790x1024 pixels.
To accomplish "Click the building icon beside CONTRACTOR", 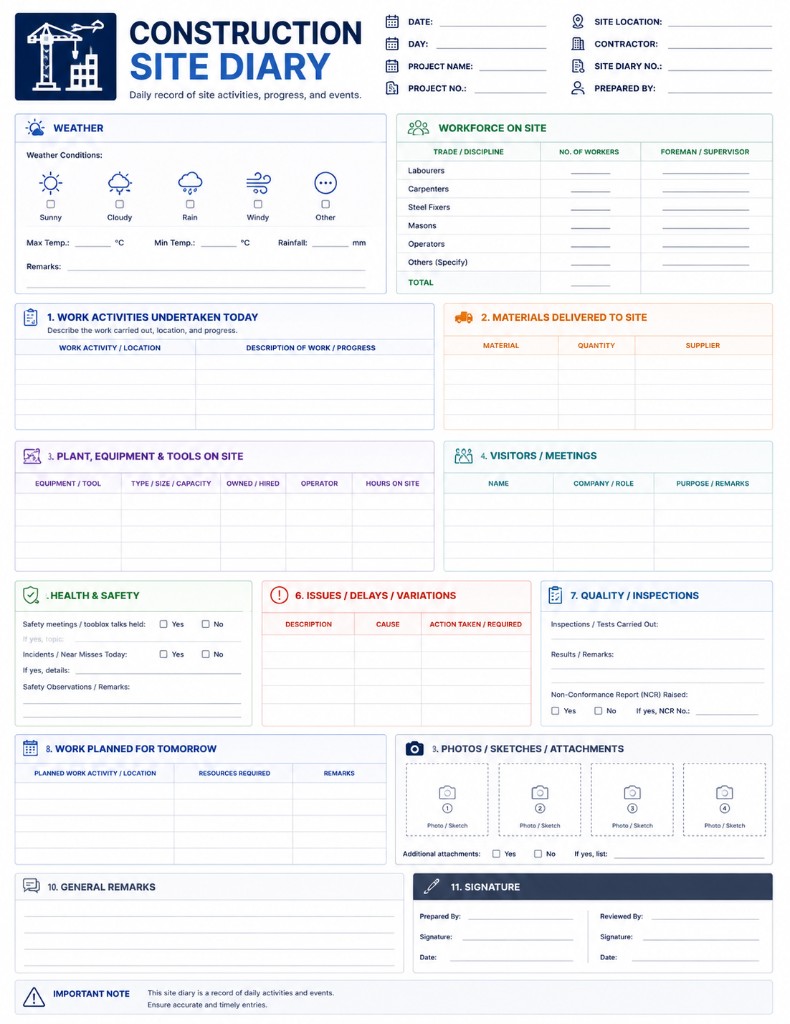I will coord(578,44).
